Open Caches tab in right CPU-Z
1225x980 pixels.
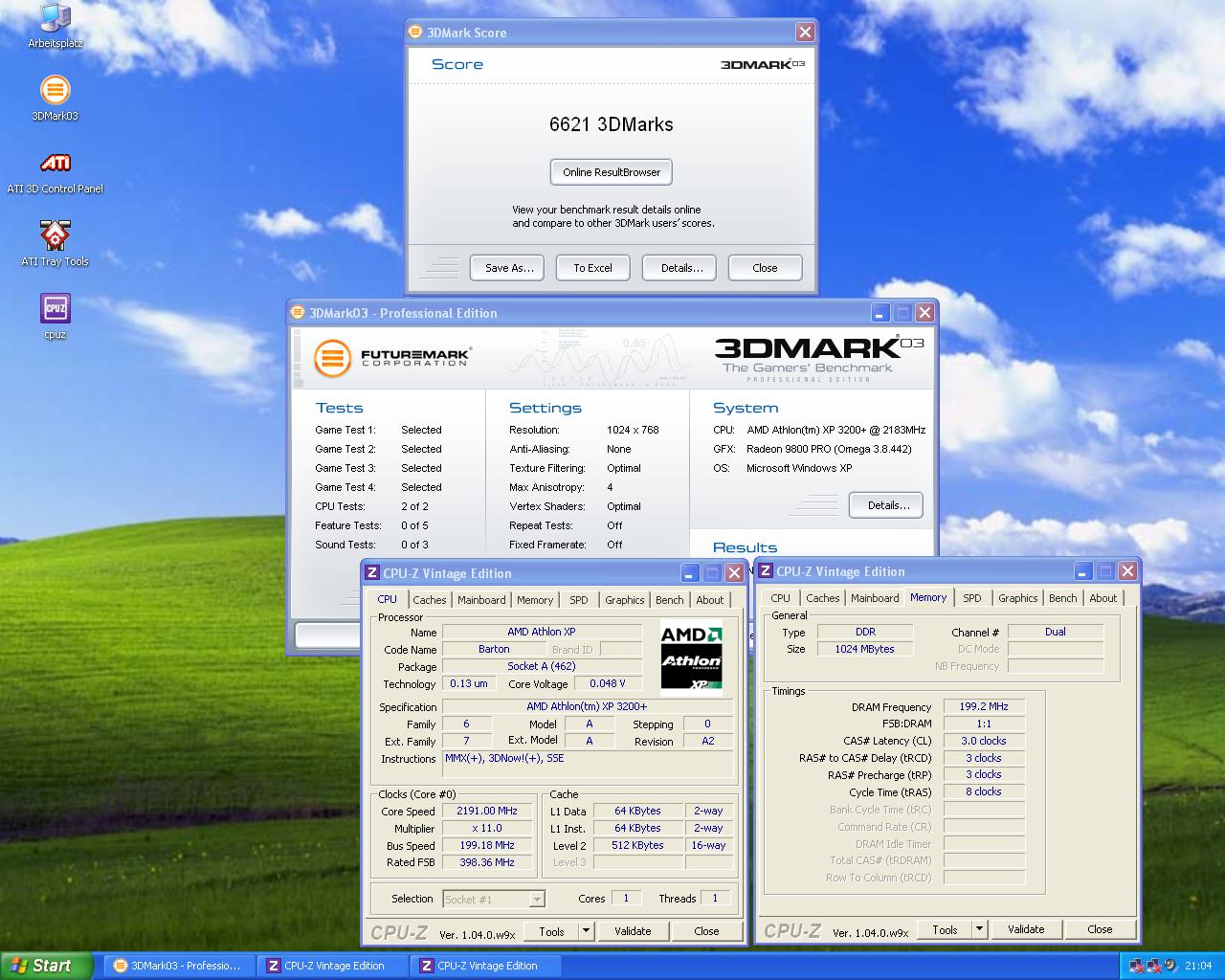pyautogui.click(x=823, y=598)
